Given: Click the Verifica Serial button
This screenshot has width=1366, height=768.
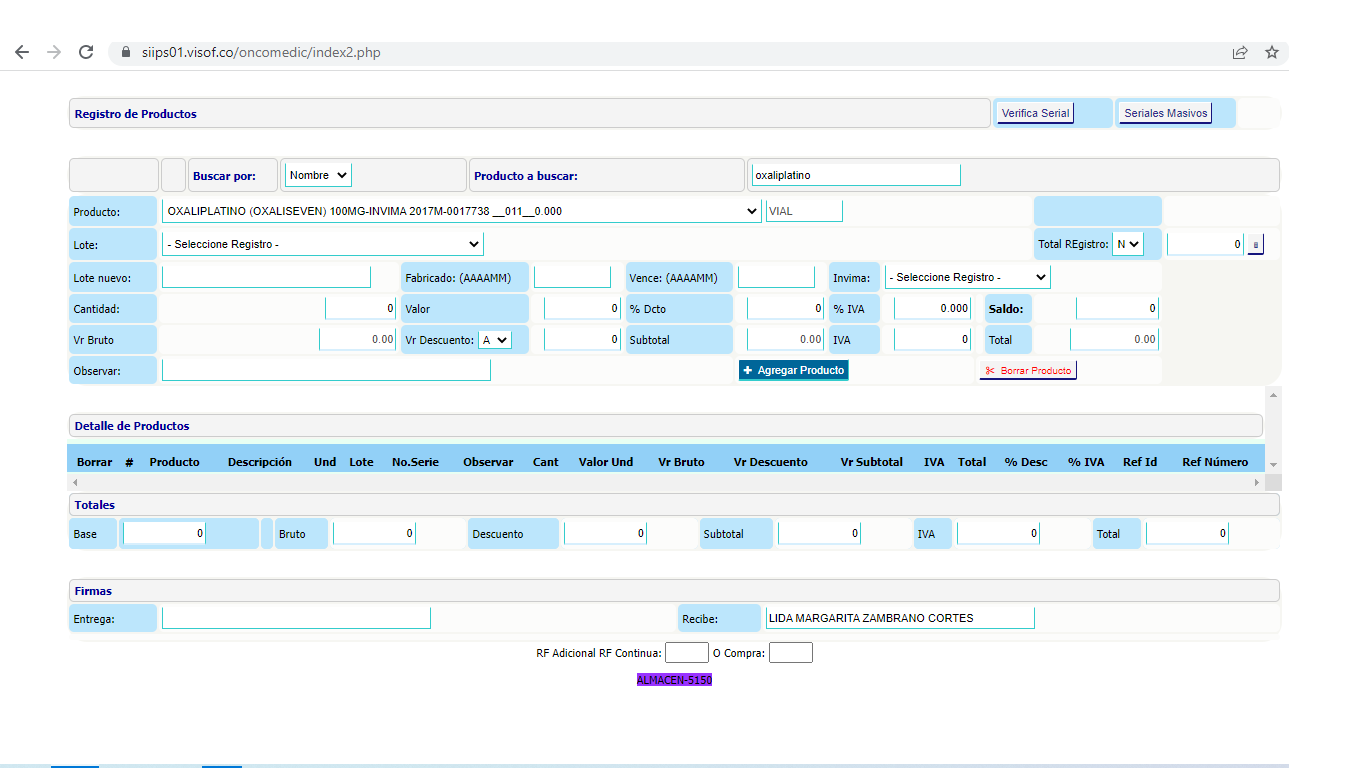Looking at the screenshot, I should pyautogui.click(x=1035, y=113).
